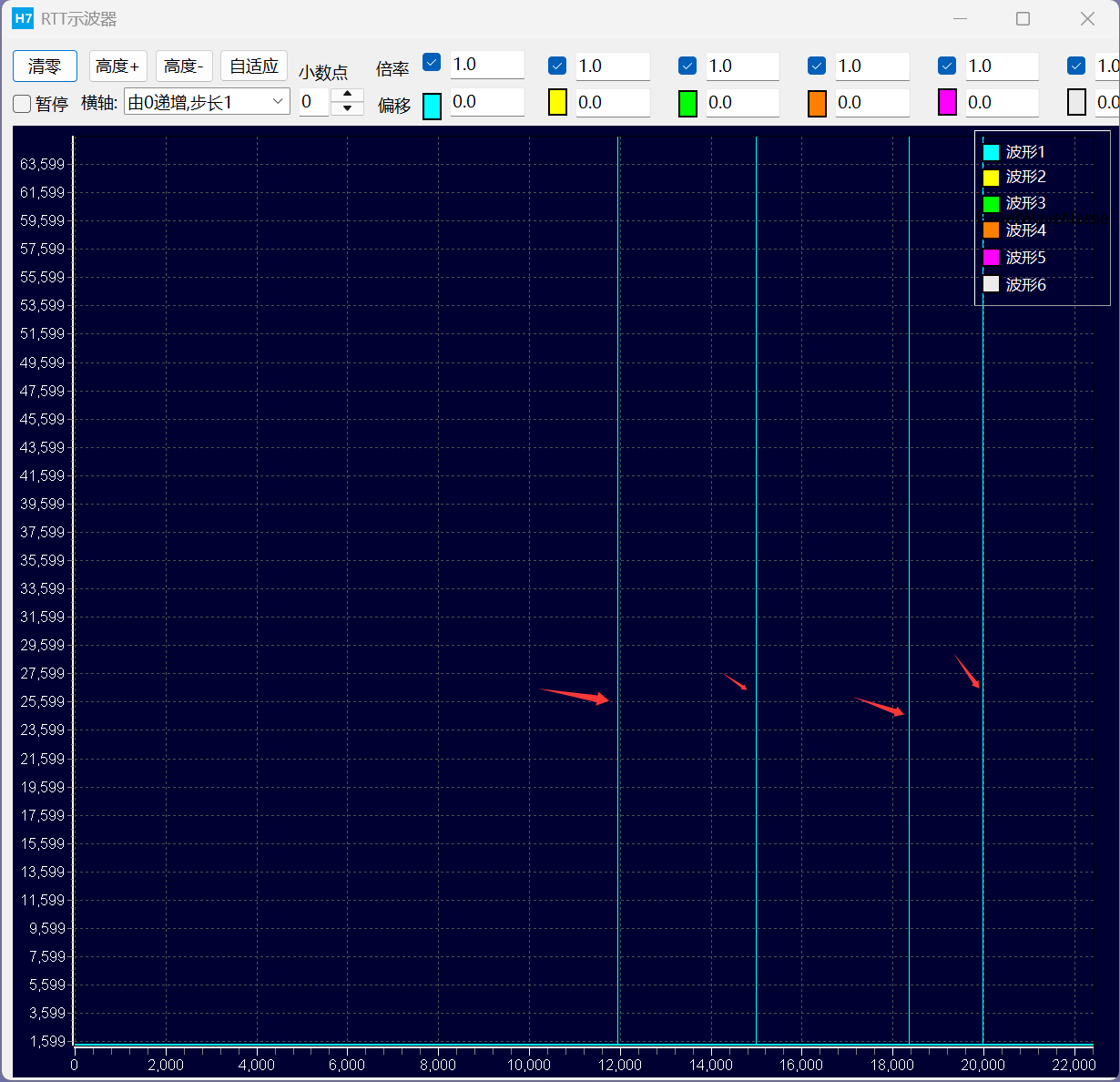
Task: Open the 横轴 mode dropdown
Action: point(207,103)
